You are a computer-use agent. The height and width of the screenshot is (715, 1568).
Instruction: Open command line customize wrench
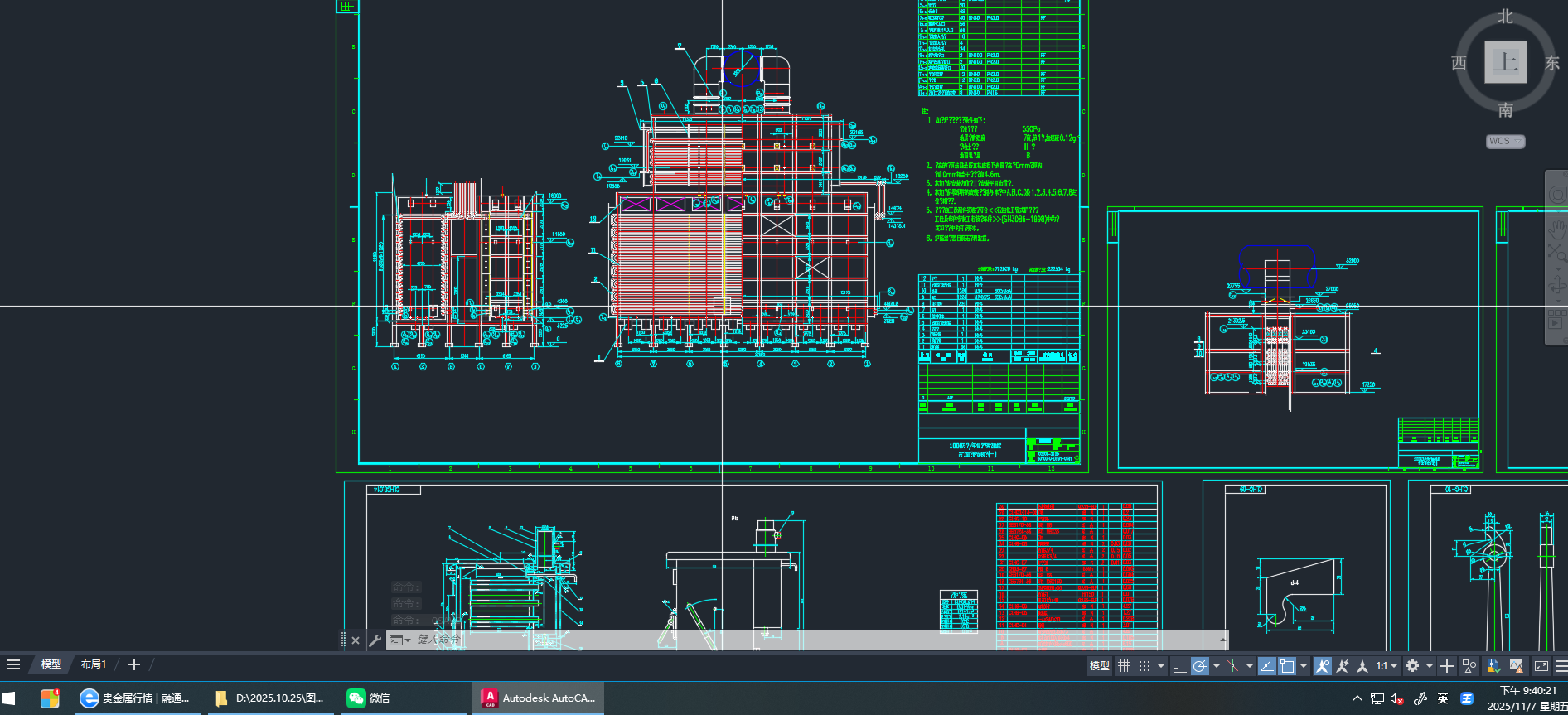click(x=375, y=640)
